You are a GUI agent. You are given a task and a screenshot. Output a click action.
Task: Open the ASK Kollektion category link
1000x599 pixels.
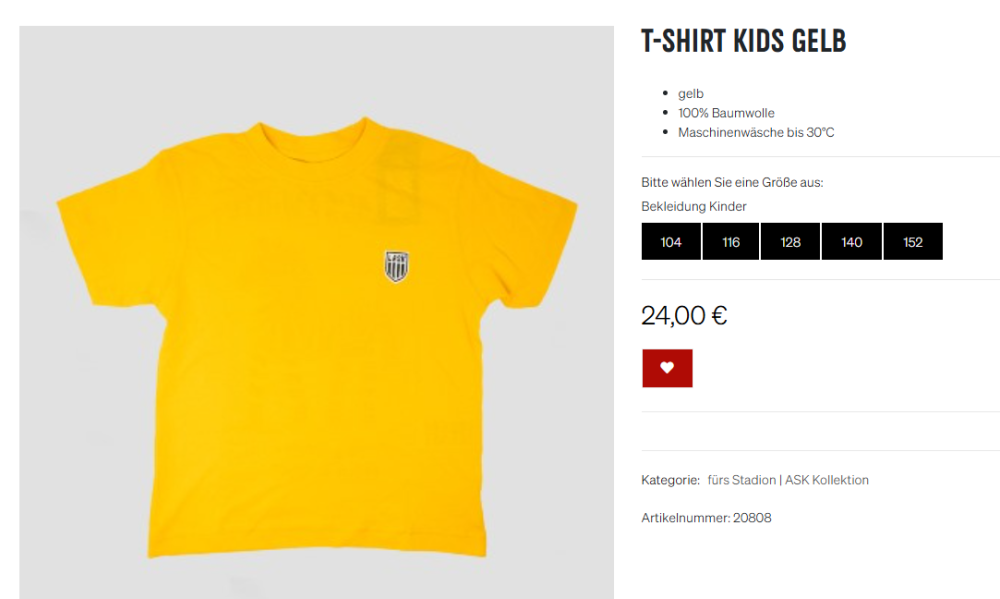pyautogui.click(x=827, y=480)
